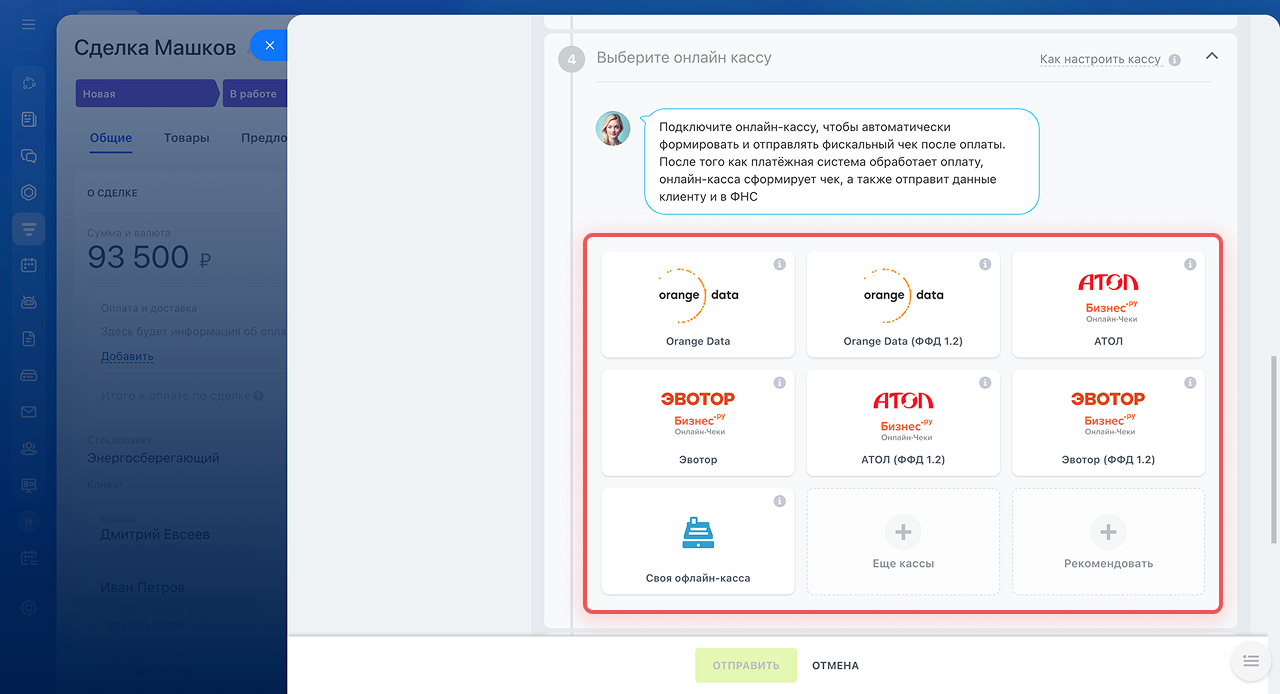
Task: Select the Эвотор (ФФД 1.2) cash register
Action: click(x=1108, y=423)
